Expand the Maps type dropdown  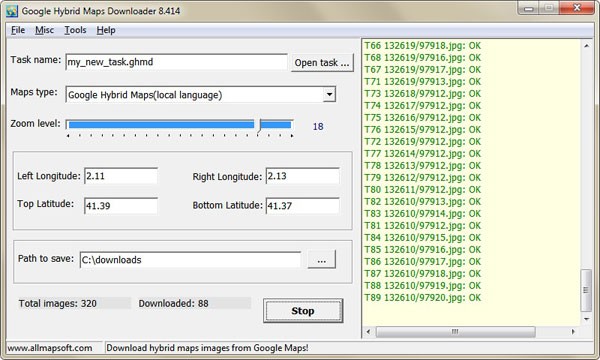329,94
